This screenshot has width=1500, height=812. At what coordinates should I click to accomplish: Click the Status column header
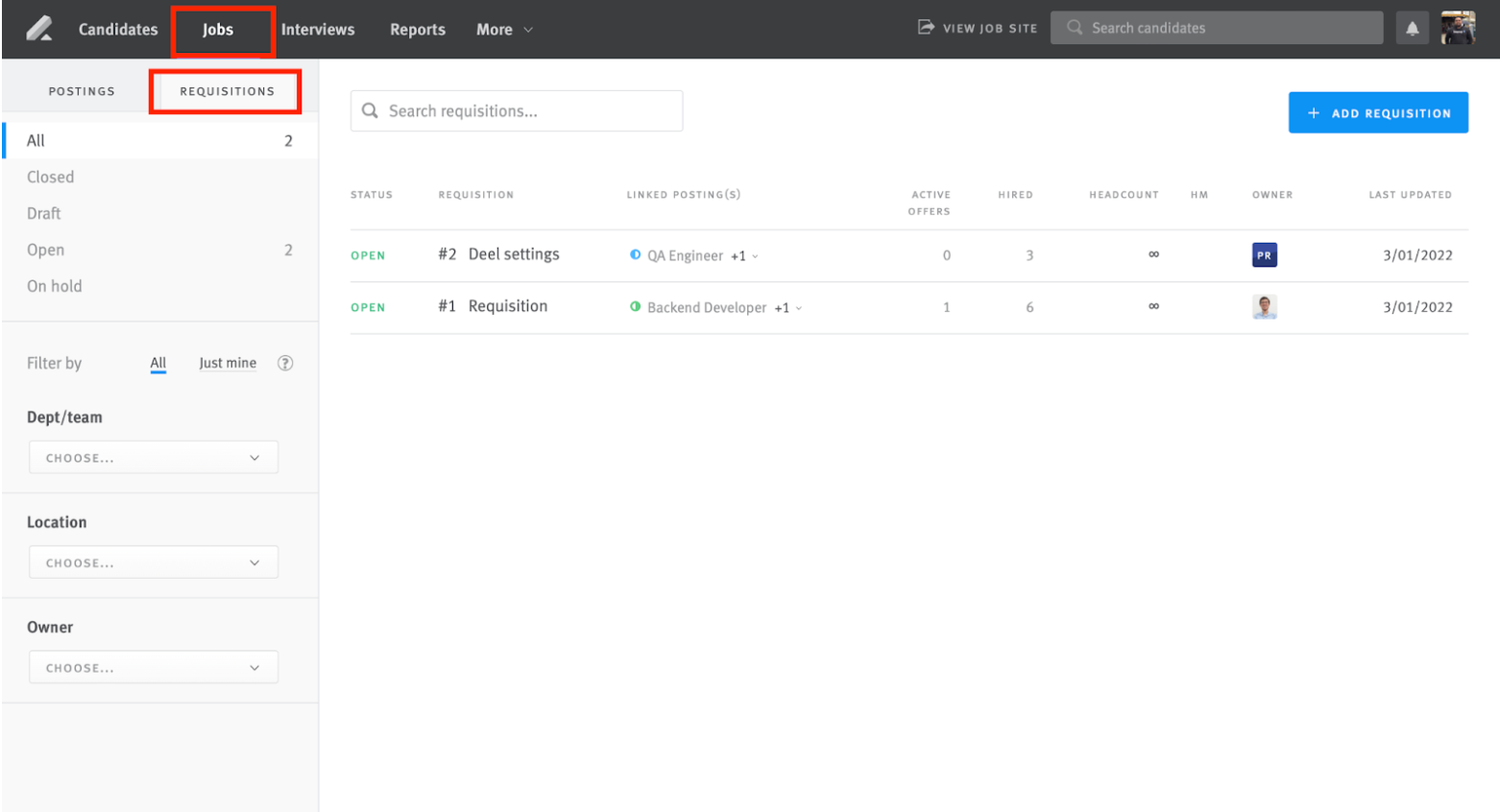coord(372,195)
